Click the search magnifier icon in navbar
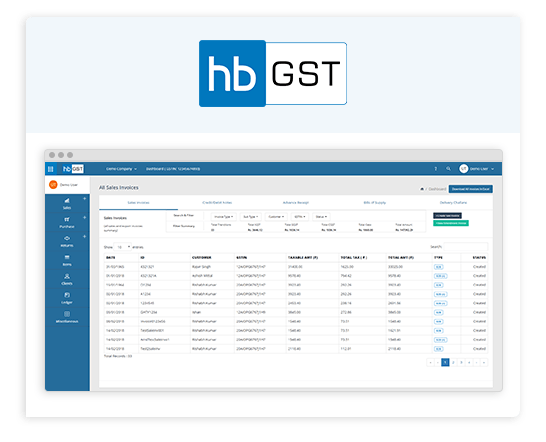The height and width of the screenshot is (442, 546). point(448,169)
